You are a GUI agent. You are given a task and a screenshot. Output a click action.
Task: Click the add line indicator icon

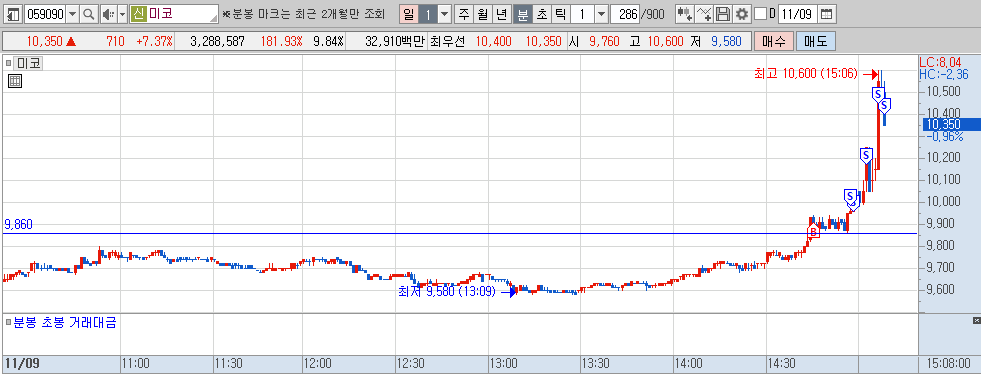click(x=704, y=14)
